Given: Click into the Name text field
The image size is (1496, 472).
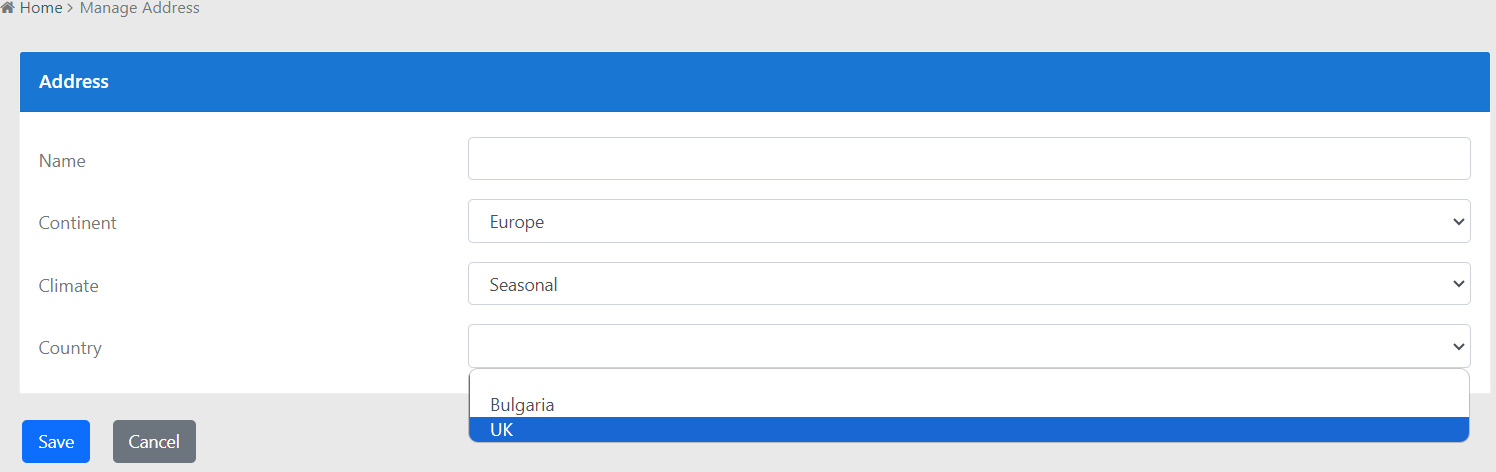Looking at the screenshot, I should [x=968, y=159].
